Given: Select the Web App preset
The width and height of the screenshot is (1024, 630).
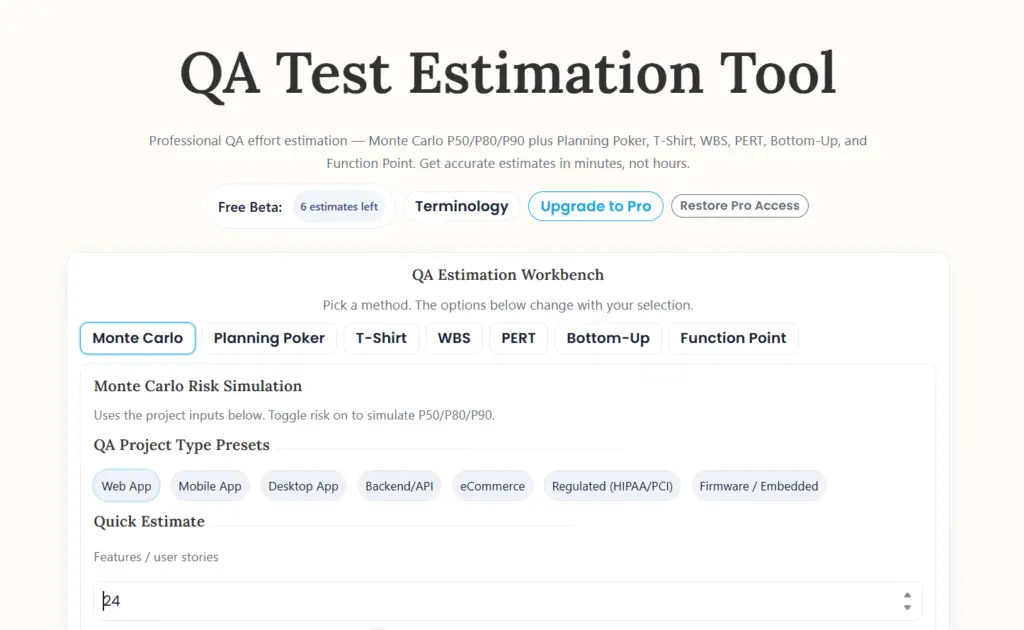Looking at the screenshot, I should click(x=126, y=486).
